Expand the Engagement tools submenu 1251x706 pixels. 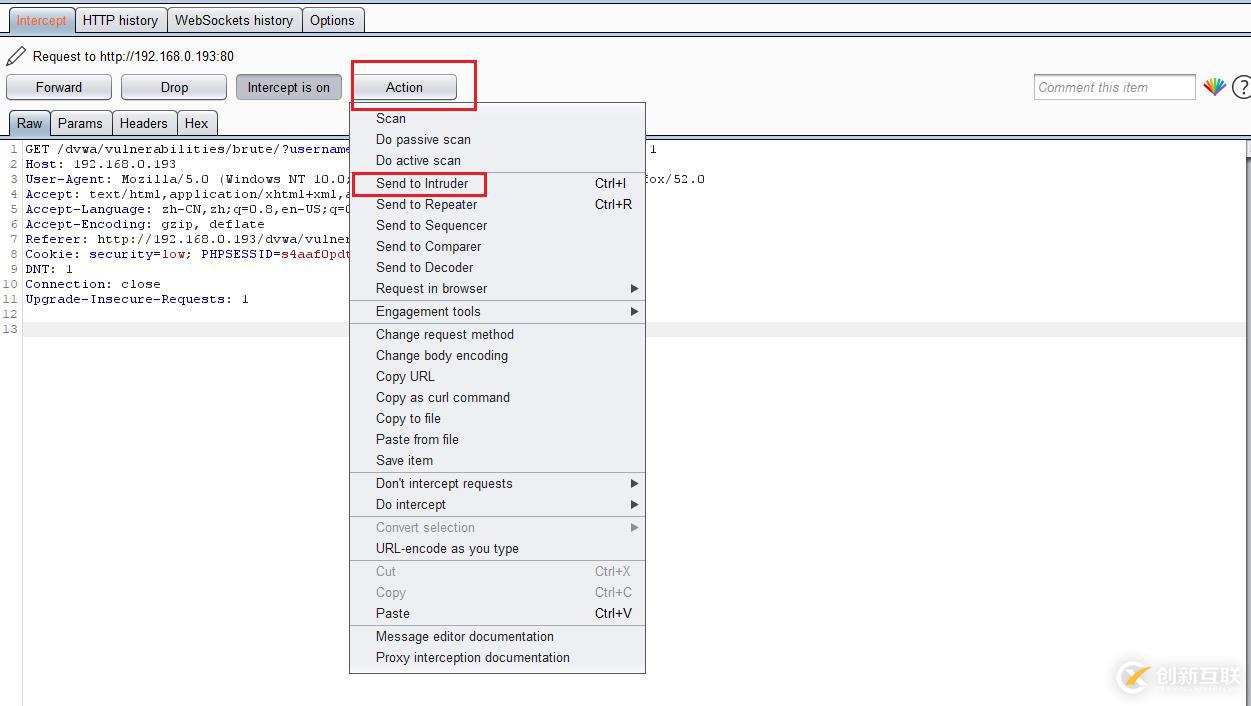(x=497, y=311)
